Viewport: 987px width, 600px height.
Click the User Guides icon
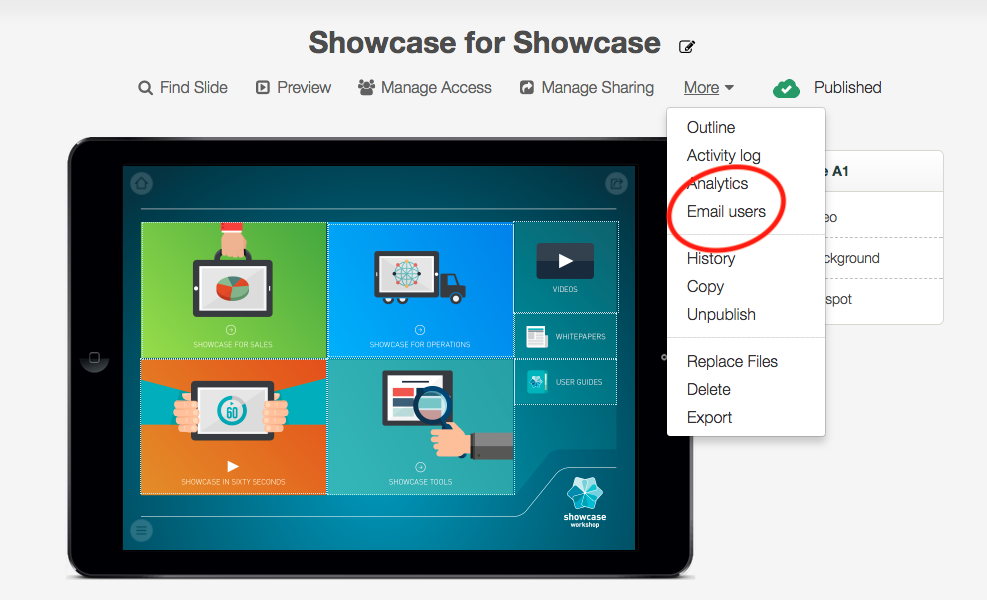(x=536, y=382)
